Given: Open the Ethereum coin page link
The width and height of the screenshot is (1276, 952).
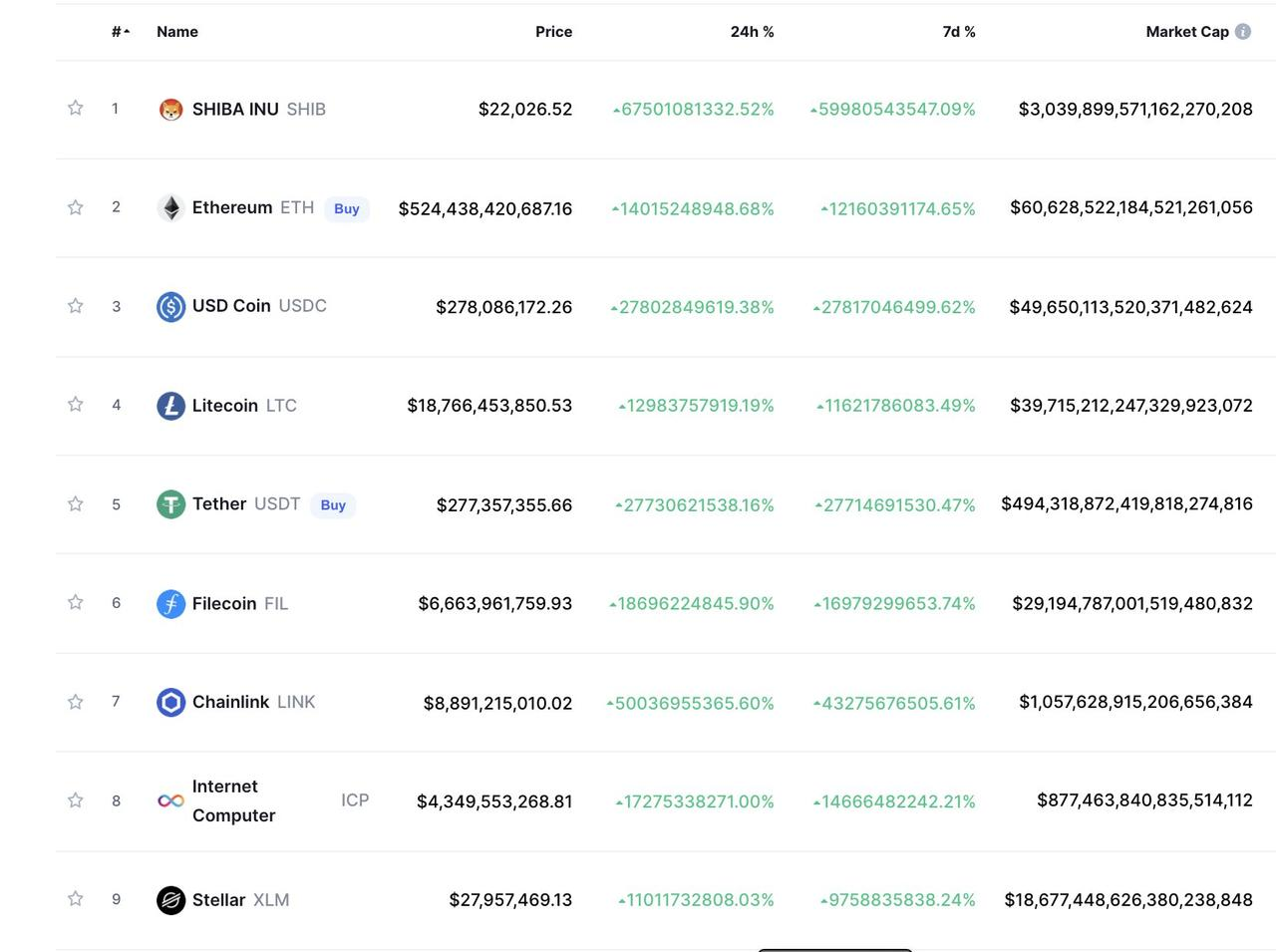Looking at the screenshot, I should coord(232,207).
